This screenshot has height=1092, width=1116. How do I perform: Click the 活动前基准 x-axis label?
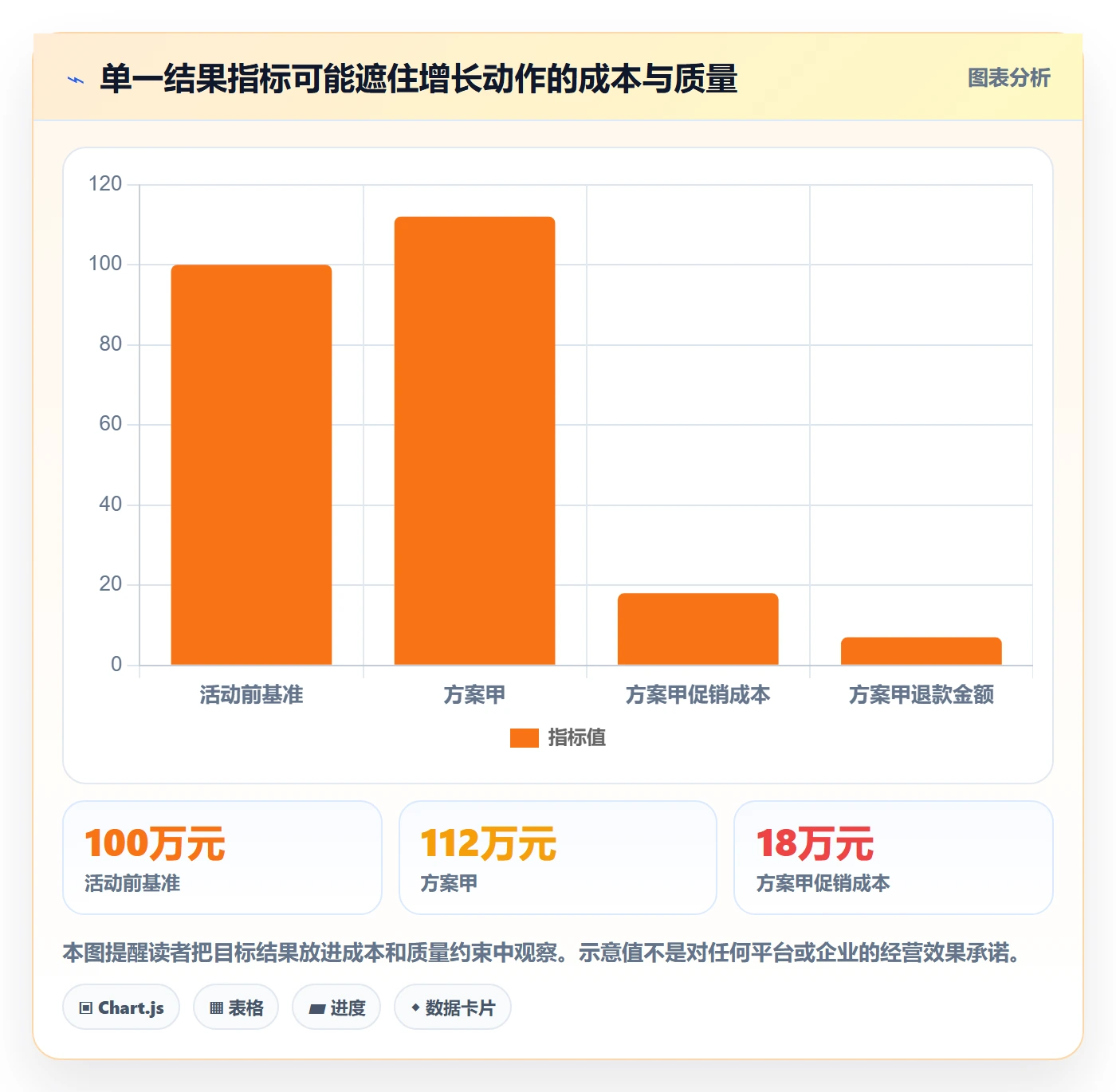251,695
